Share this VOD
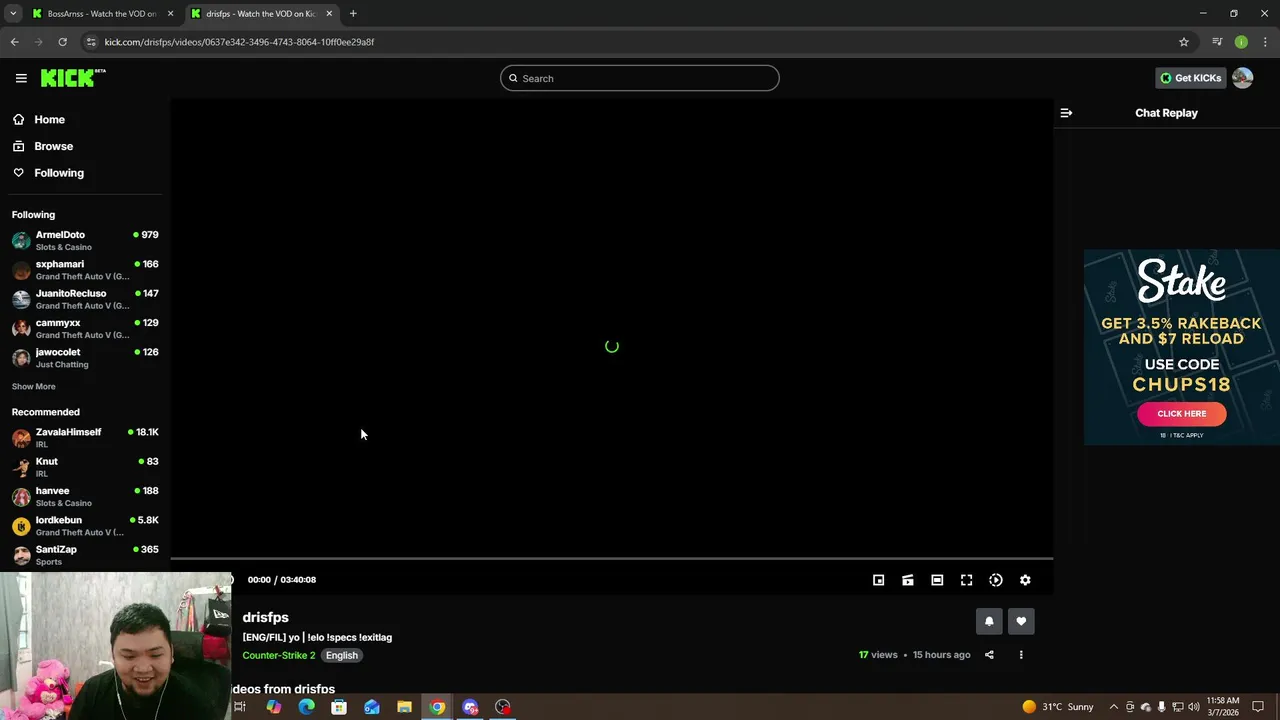 pos(989,655)
